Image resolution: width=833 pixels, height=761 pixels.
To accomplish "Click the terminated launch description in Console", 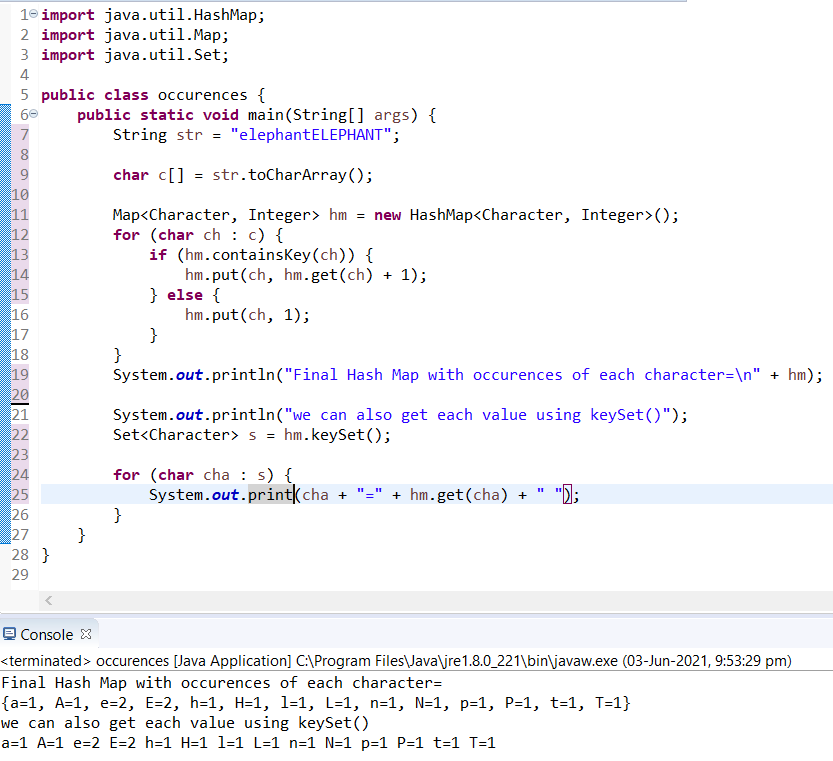I will pos(396,661).
